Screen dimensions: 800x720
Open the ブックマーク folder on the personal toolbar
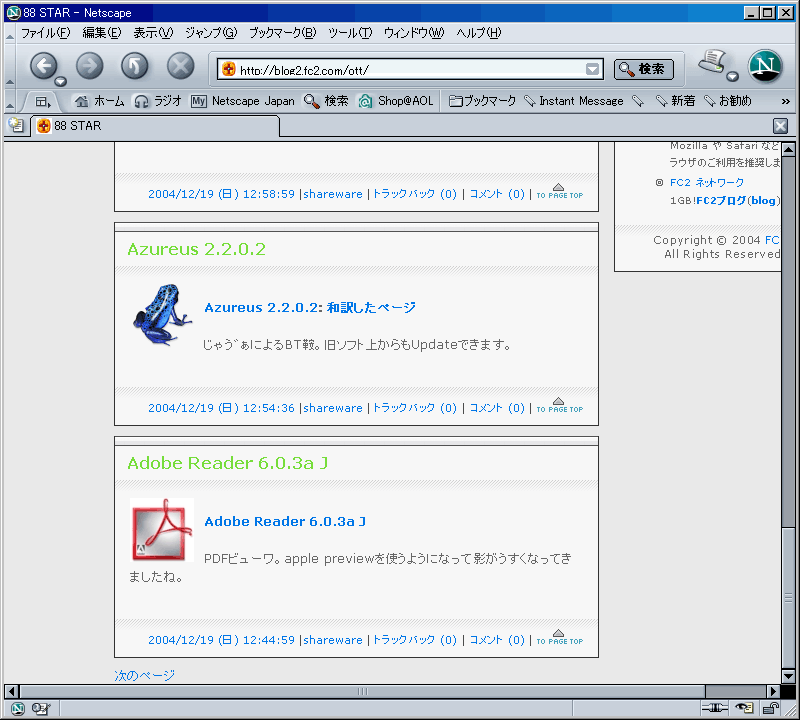pyautogui.click(x=482, y=101)
